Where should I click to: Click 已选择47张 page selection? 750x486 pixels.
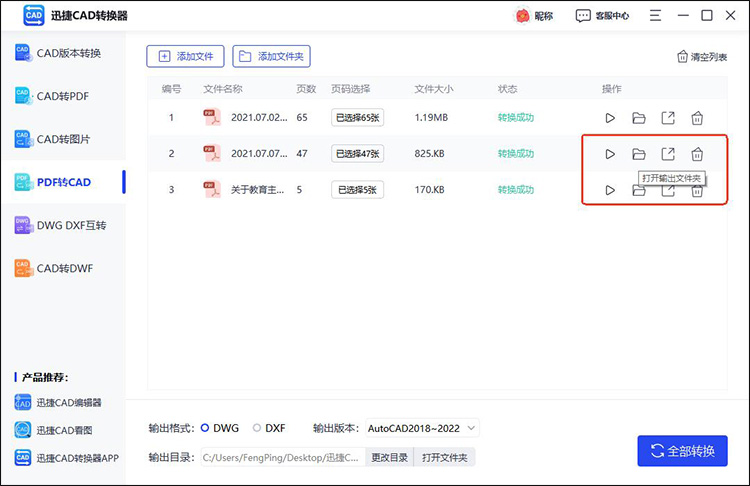click(x=357, y=154)
